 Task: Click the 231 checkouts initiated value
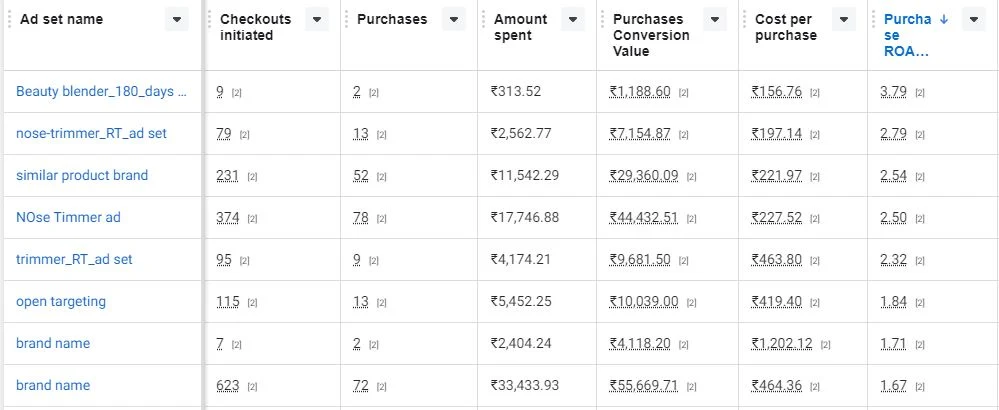click(227, 175)
